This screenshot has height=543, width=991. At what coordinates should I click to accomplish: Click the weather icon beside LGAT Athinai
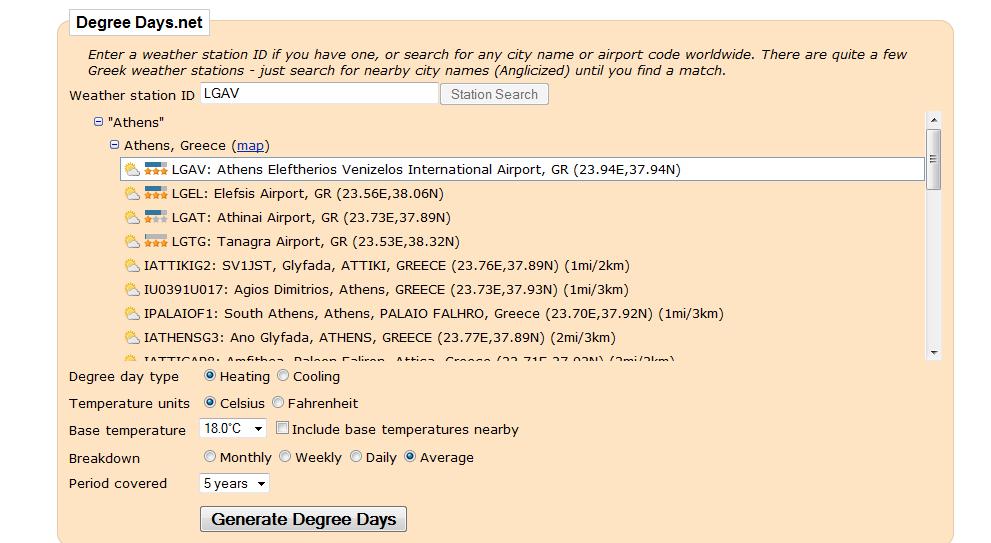point(131,217)
